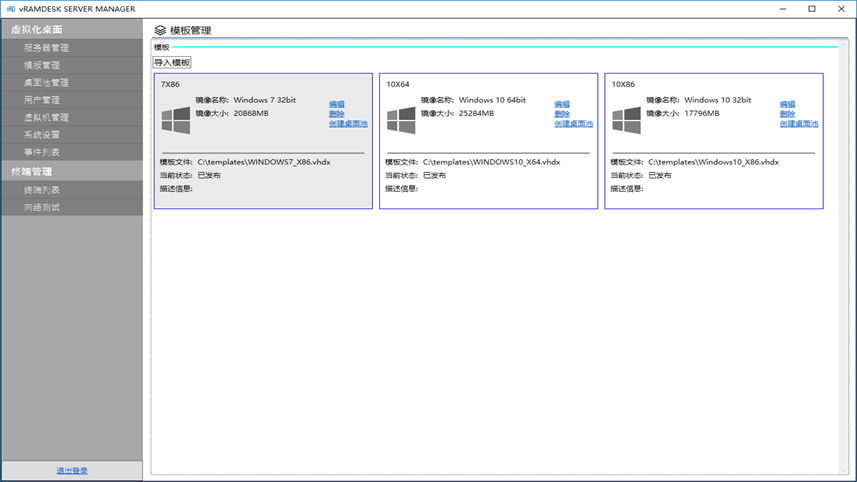Click the 25284MB image size value
The height and width of the screenshot is (482, 857).
476,113
